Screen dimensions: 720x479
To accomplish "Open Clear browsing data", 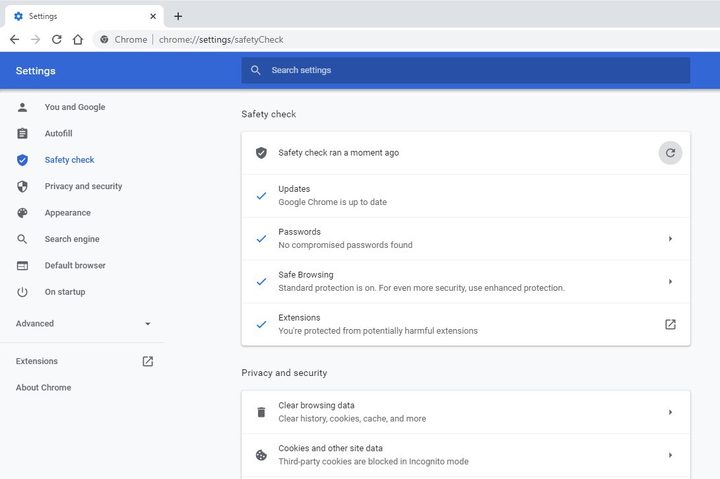I will pyautogui.click(x=466, y=412).
